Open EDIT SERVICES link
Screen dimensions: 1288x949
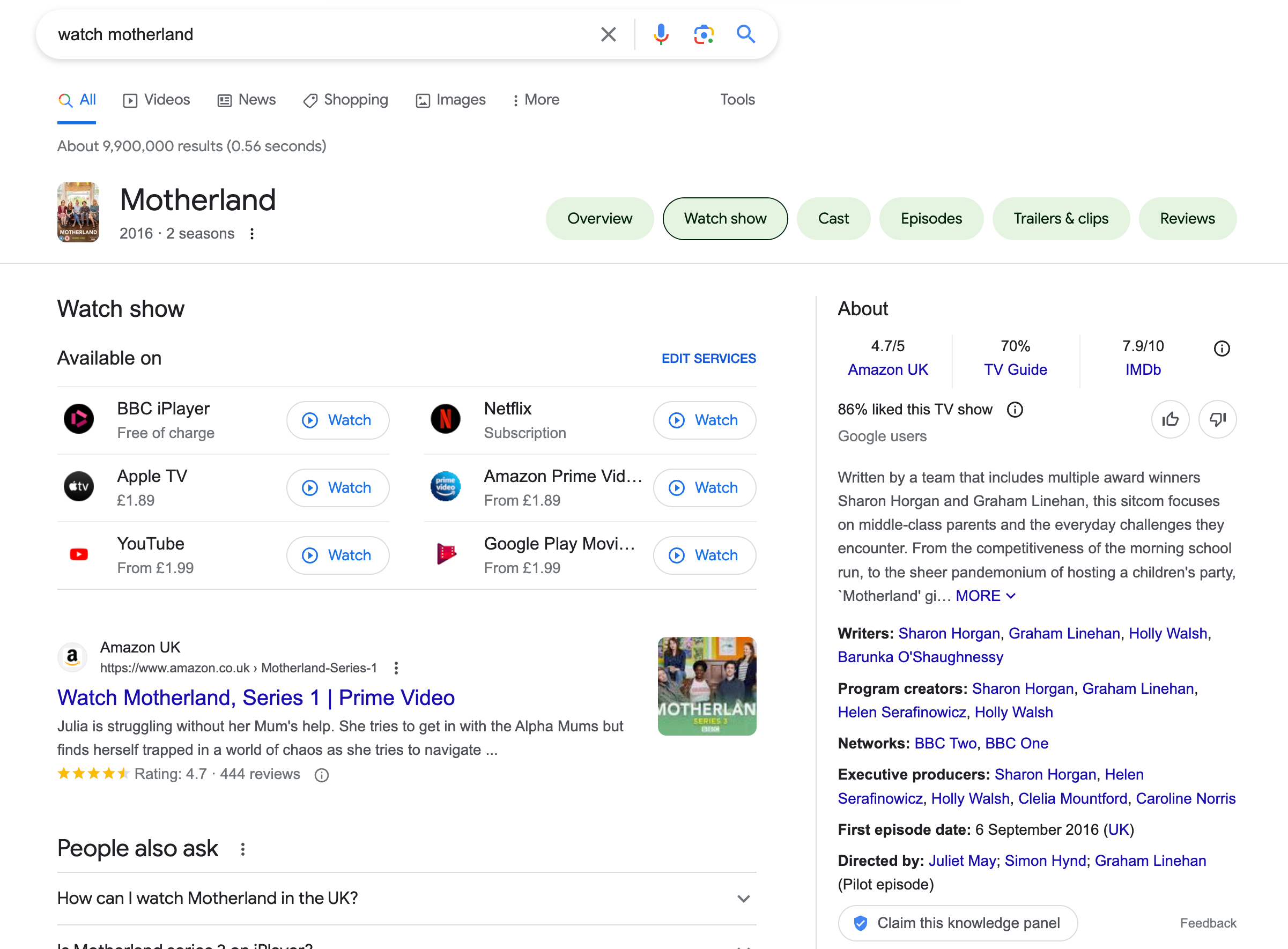(708, 359)
